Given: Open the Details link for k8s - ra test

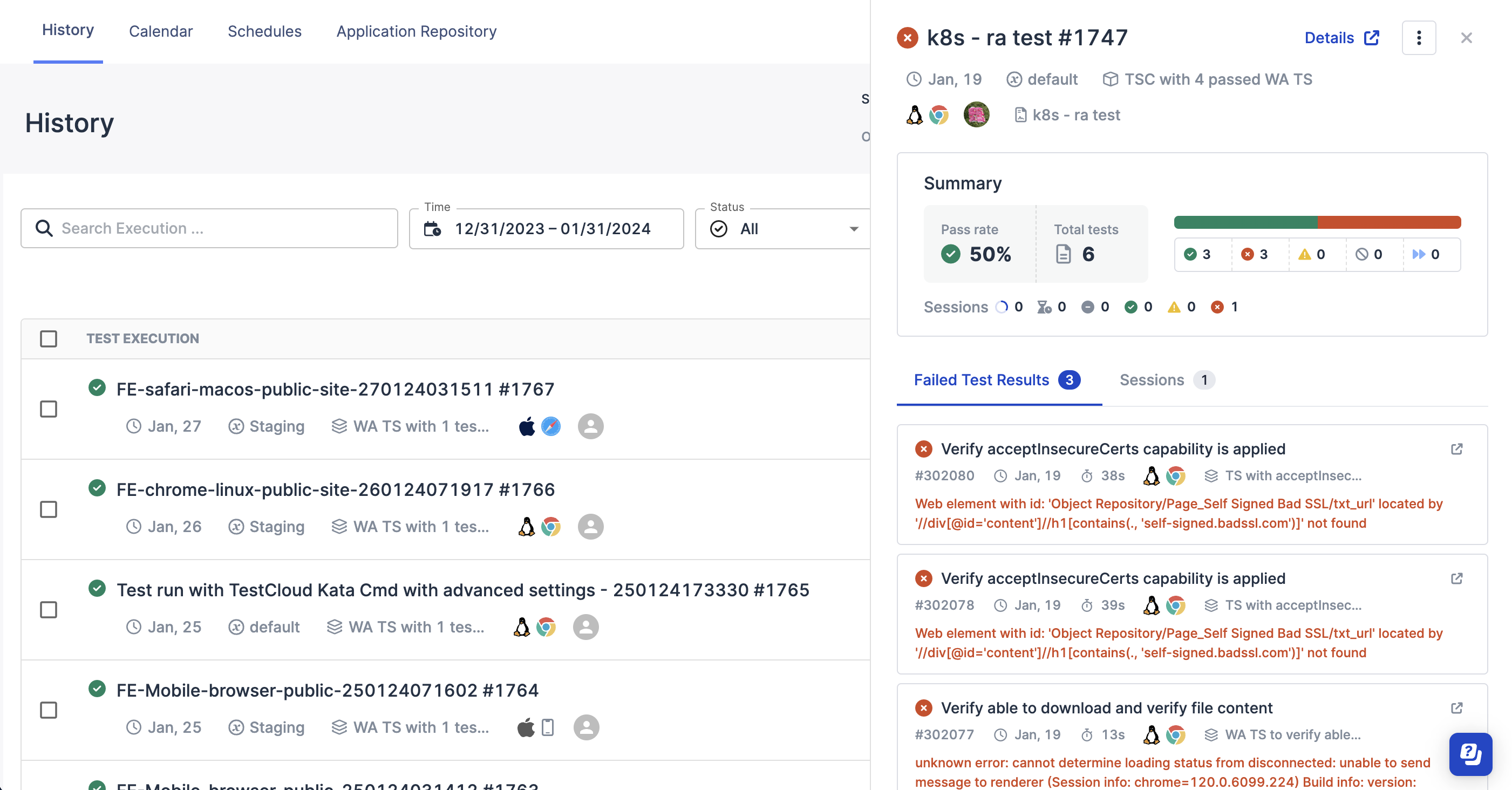Looking at the screenshot, I should click(x=1342, y=38).
